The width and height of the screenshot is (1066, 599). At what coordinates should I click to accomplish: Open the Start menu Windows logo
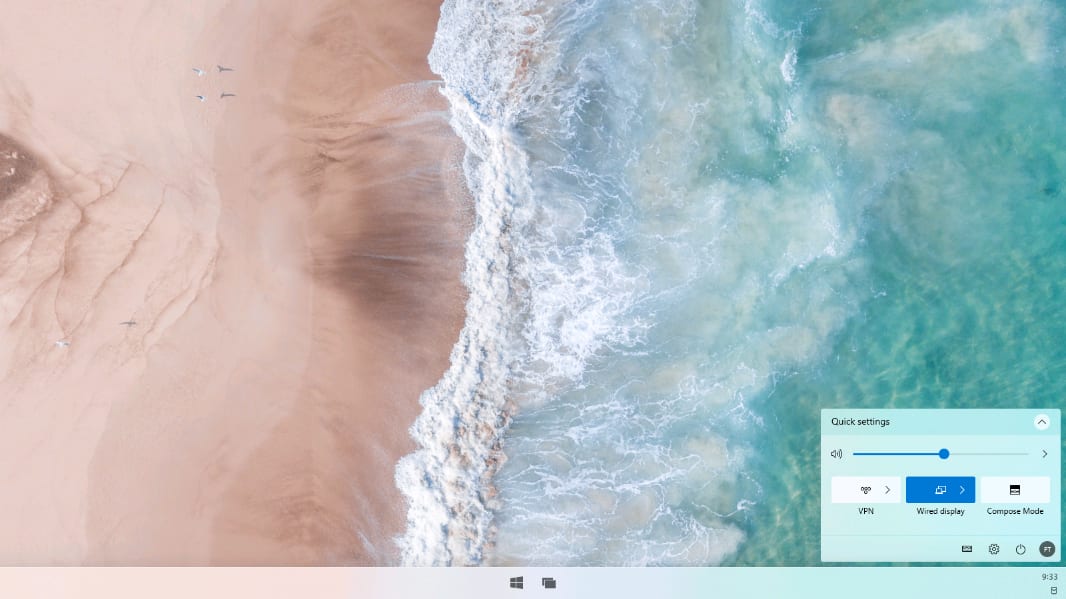pos(517,583)
